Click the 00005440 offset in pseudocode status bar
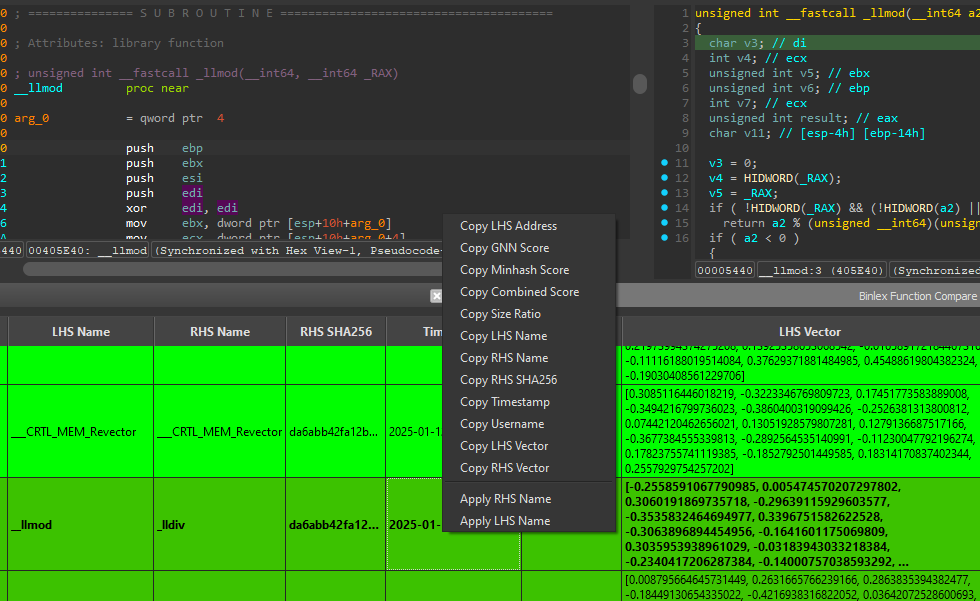Image resolution: width=980 pixels, height=601 pixels. click(x=725, y=271)
